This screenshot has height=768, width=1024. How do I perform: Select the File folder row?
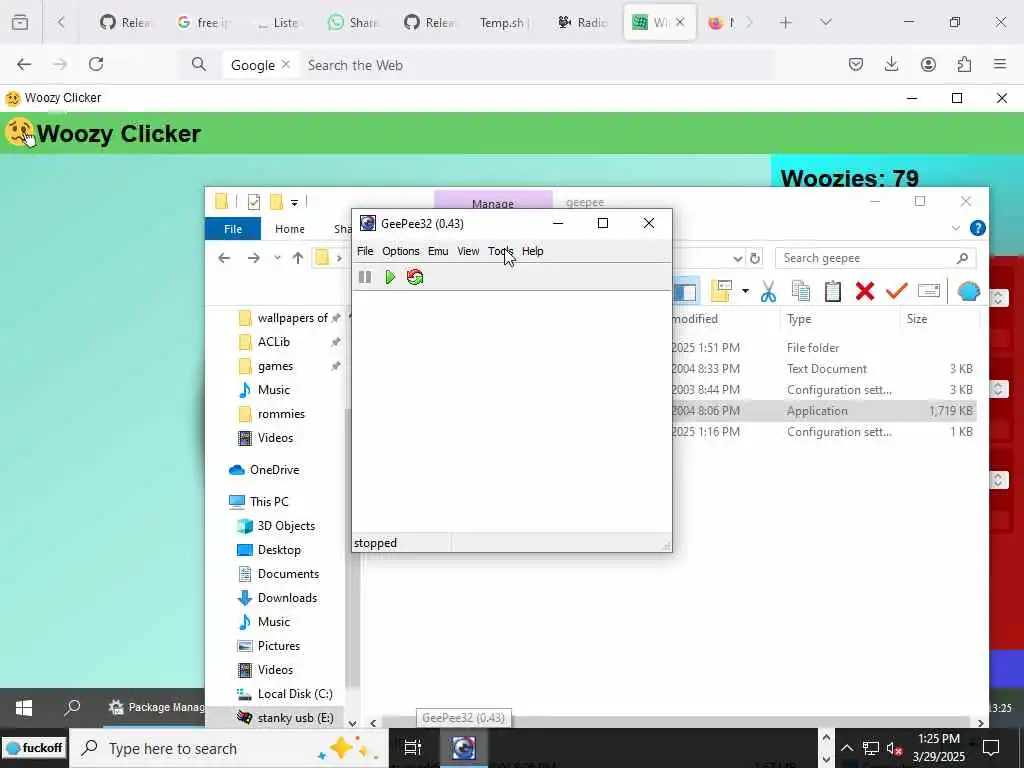point(824,348)
